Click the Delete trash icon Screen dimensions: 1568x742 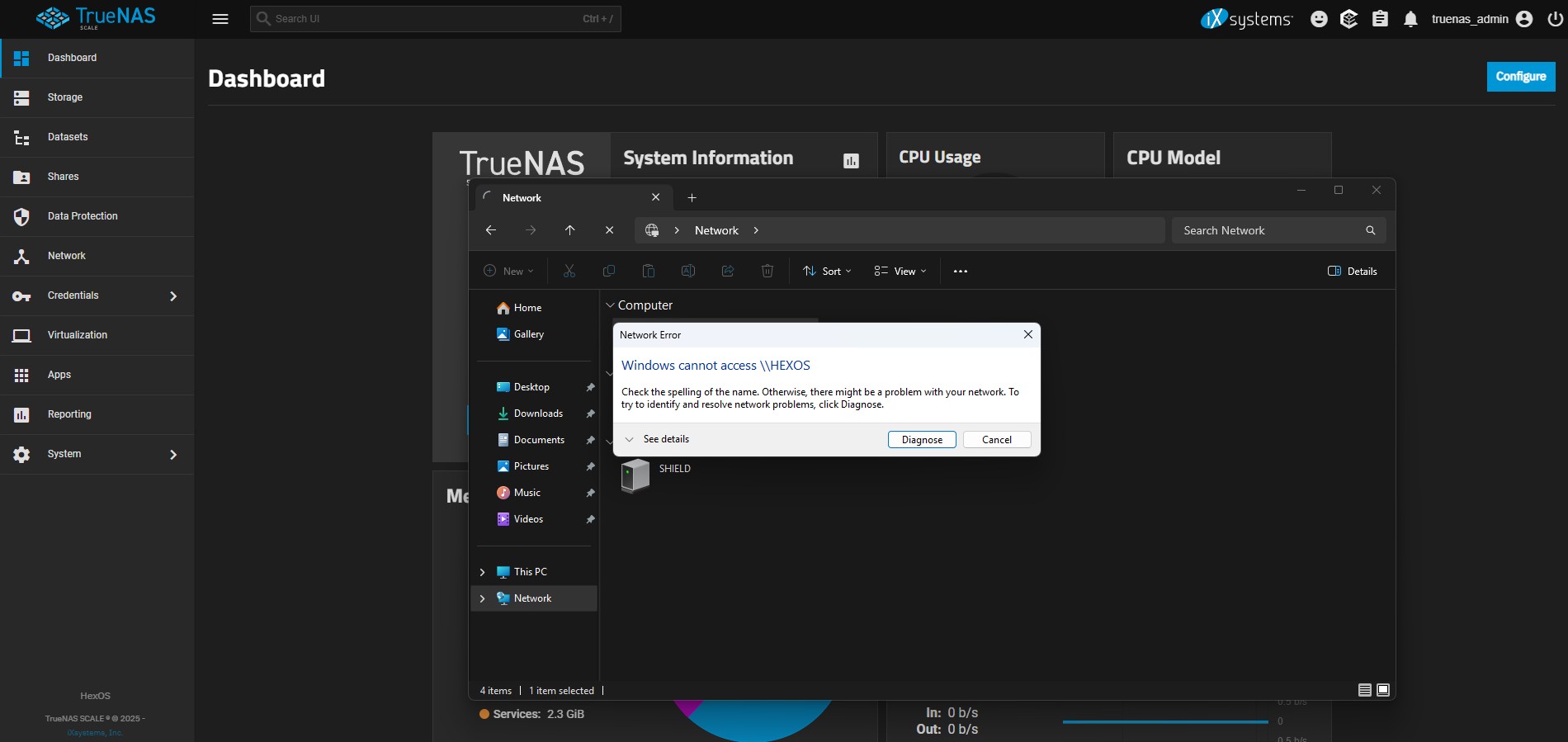coord(767,271)
